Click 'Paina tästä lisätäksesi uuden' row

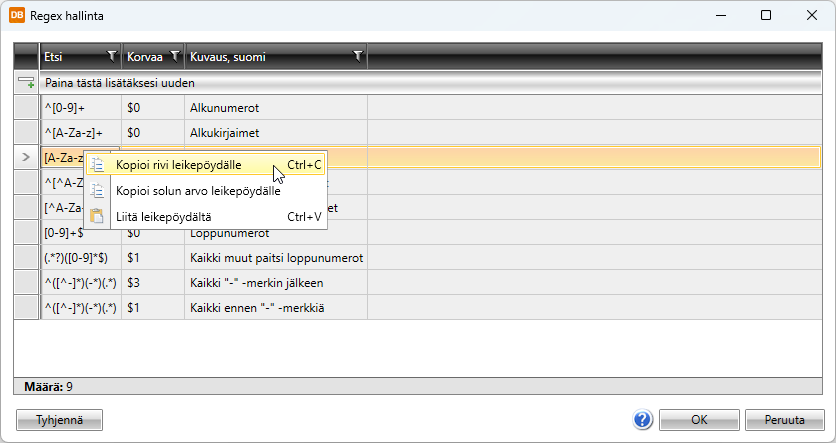[x=120, y=83]
